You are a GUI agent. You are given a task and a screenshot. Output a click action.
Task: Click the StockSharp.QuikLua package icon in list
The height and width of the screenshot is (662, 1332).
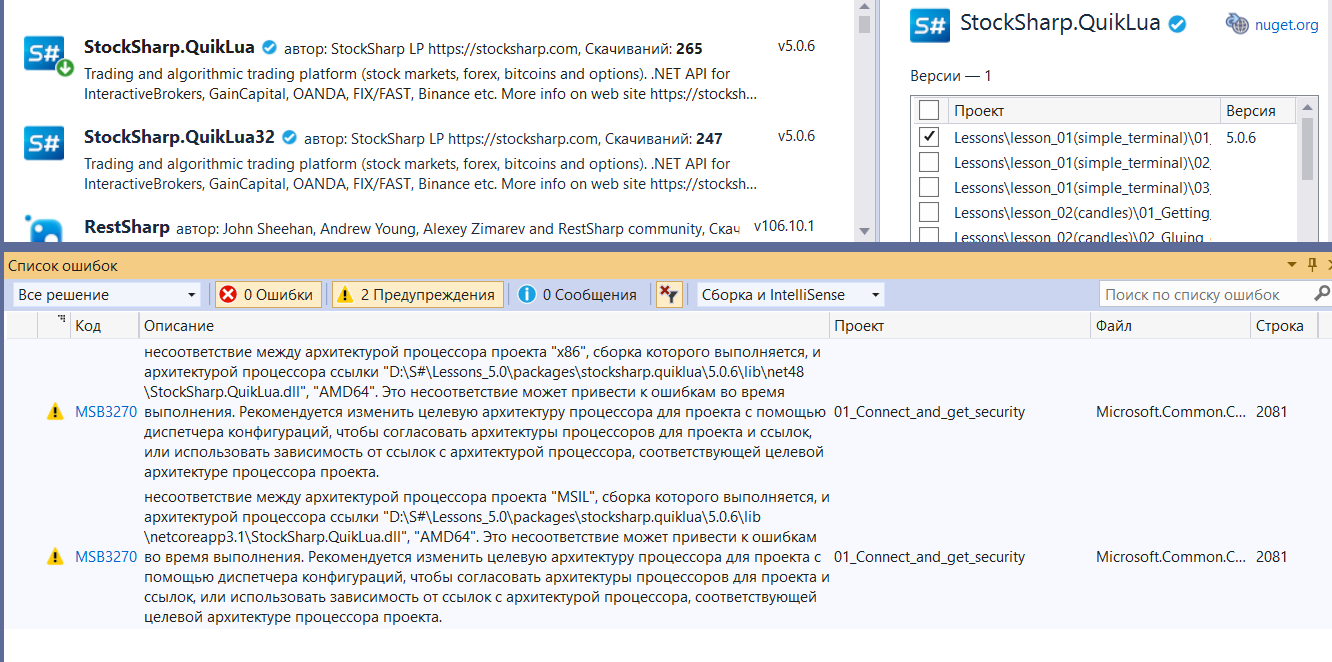pos(46,54)
